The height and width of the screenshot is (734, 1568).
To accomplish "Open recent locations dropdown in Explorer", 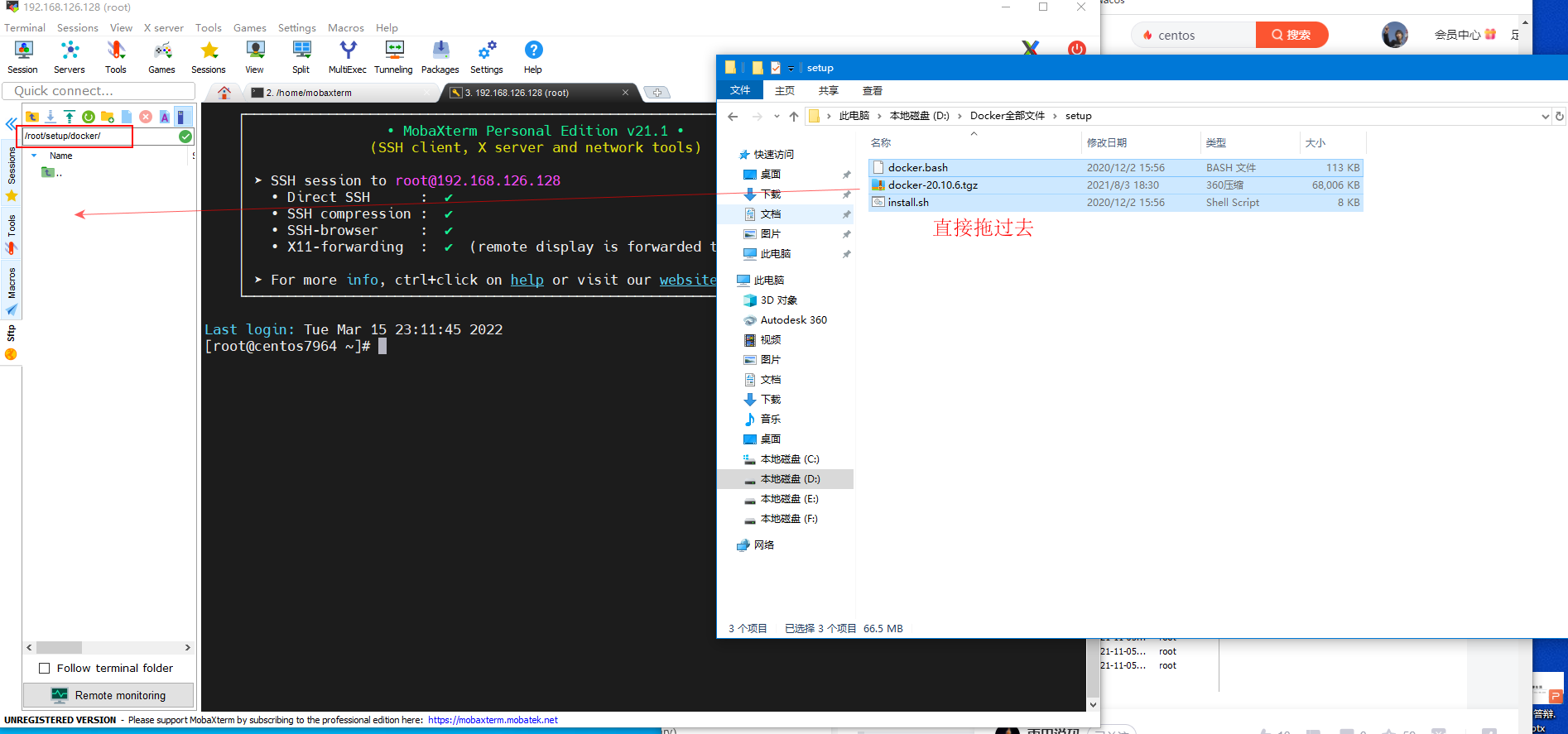I will [x=777, y=117].
